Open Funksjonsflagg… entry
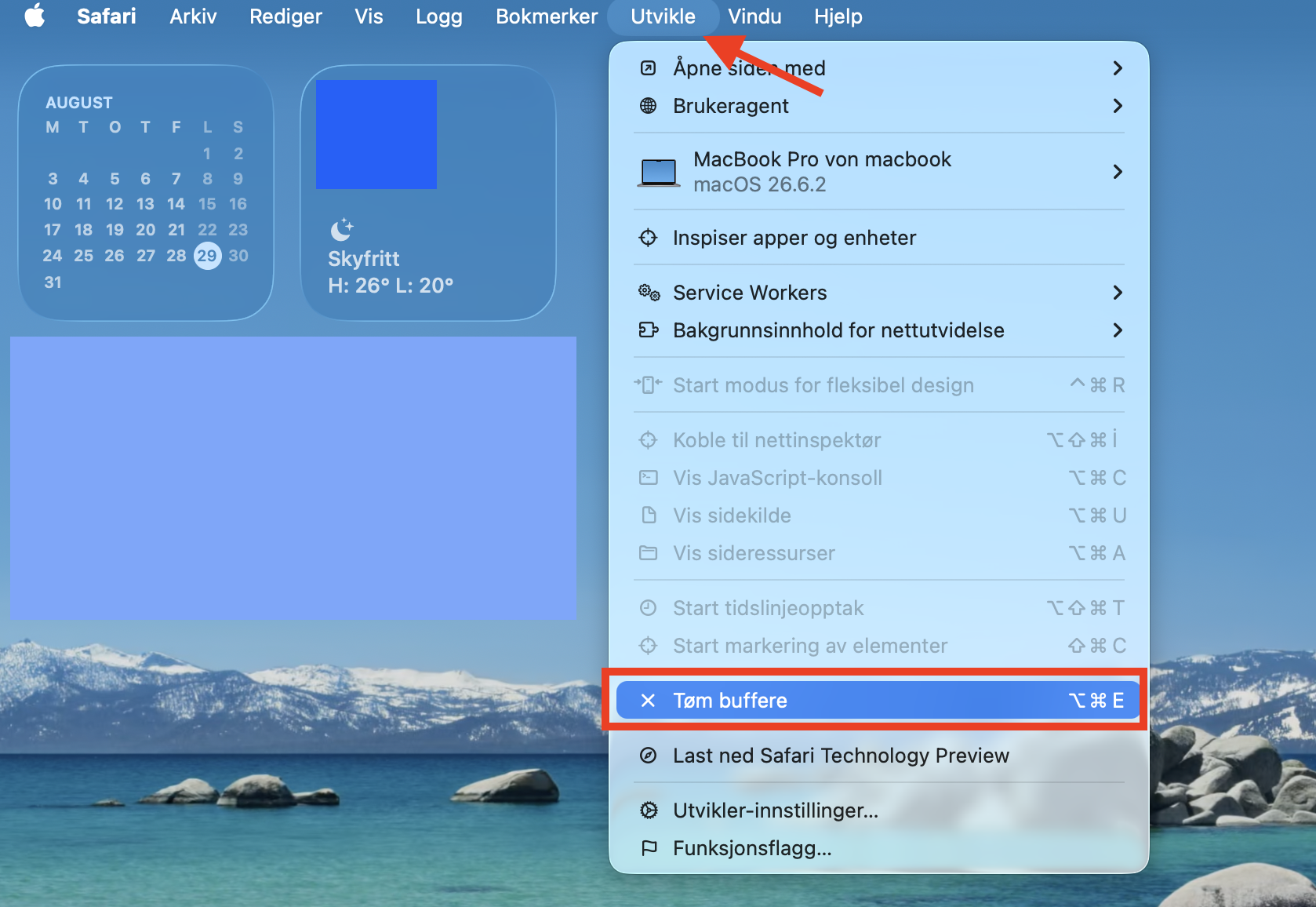 tap(879, 848)
